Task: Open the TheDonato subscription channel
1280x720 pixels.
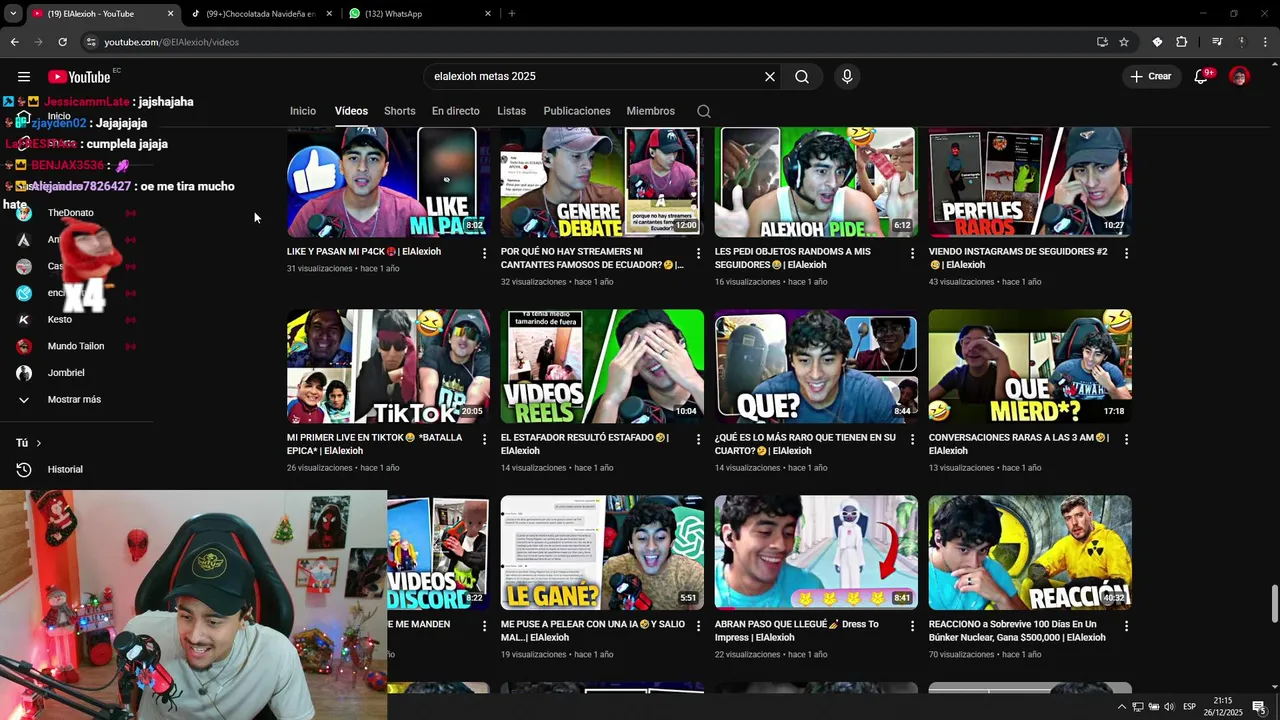Action: 71,213
